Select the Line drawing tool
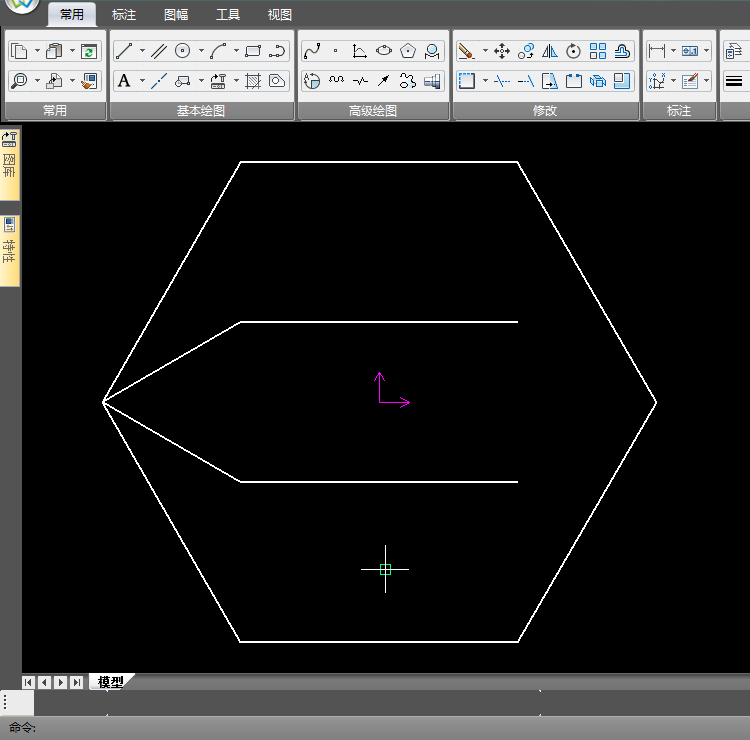Image resolution: width=750 pixels, height=740 pixels. [124, 51]
